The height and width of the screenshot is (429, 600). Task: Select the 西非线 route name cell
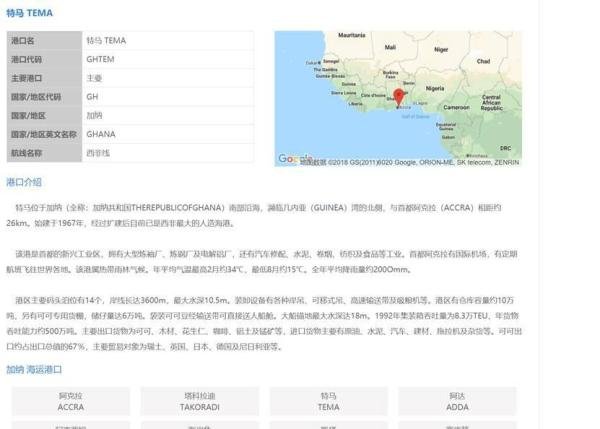click(98, 152)
